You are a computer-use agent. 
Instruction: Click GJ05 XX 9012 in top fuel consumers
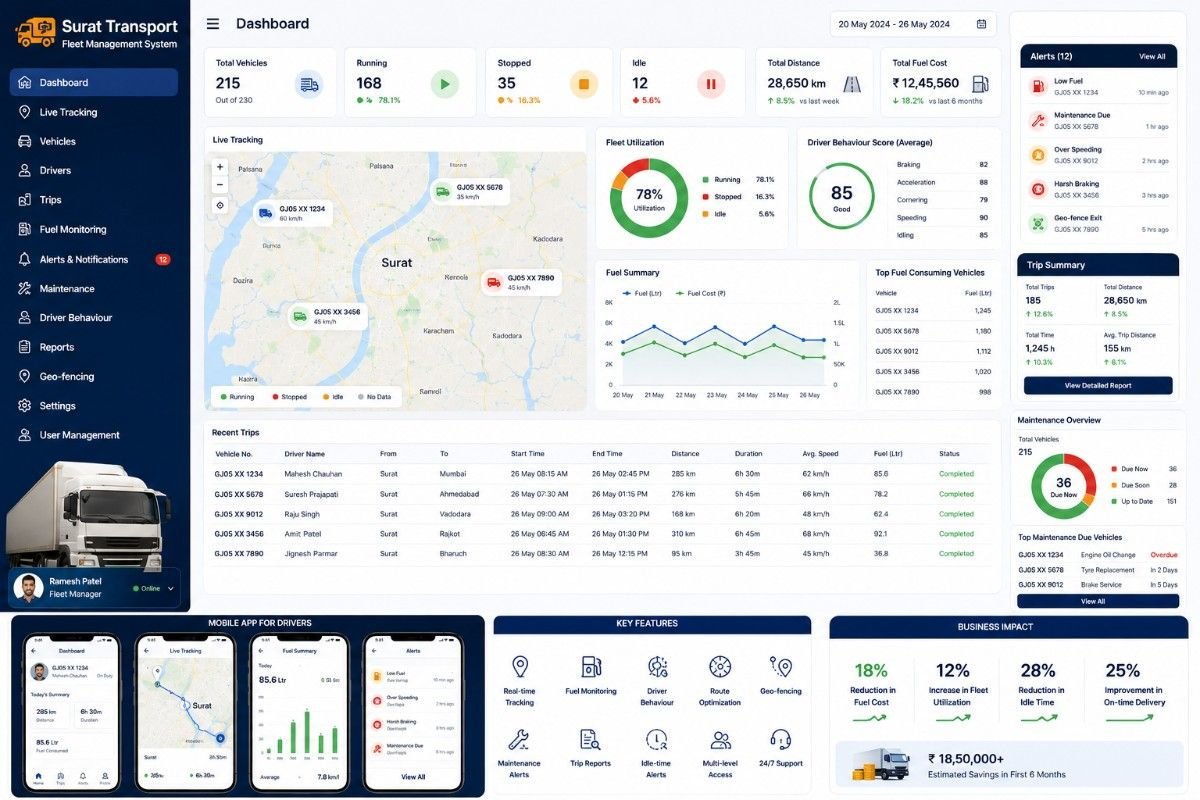[897, 351]
